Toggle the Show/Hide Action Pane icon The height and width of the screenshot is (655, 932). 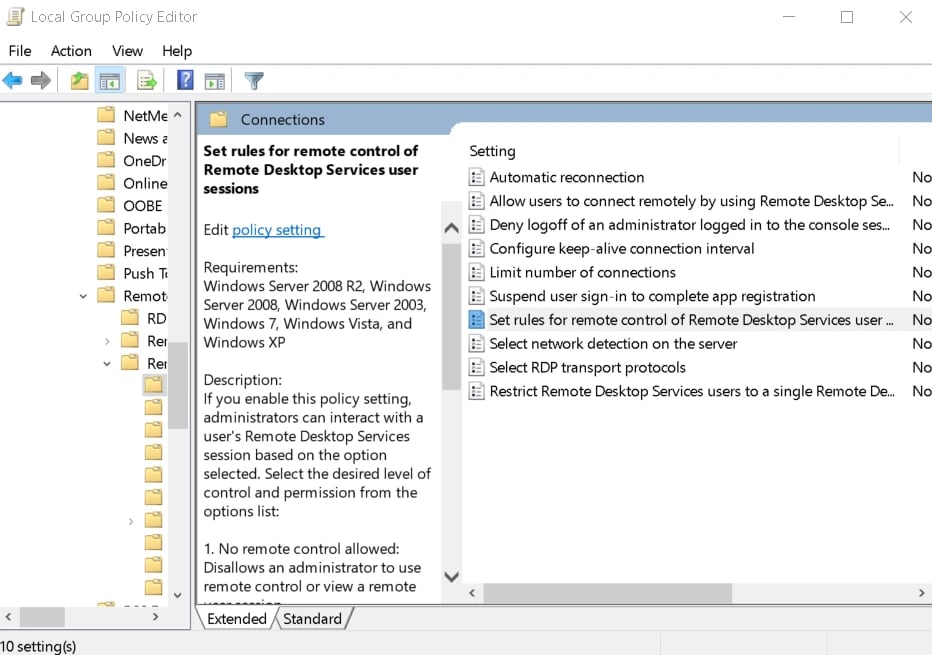[214, 81]
